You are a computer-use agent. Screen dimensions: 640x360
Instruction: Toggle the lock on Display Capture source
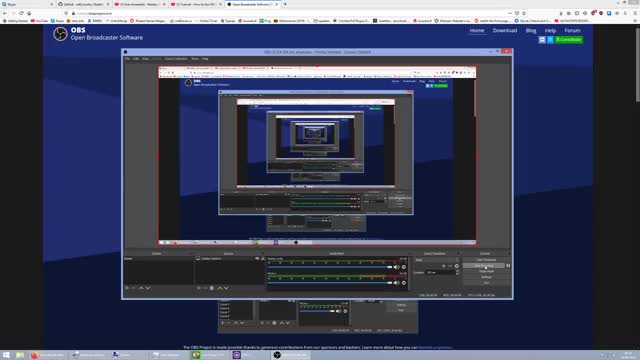tap(262, 259)
